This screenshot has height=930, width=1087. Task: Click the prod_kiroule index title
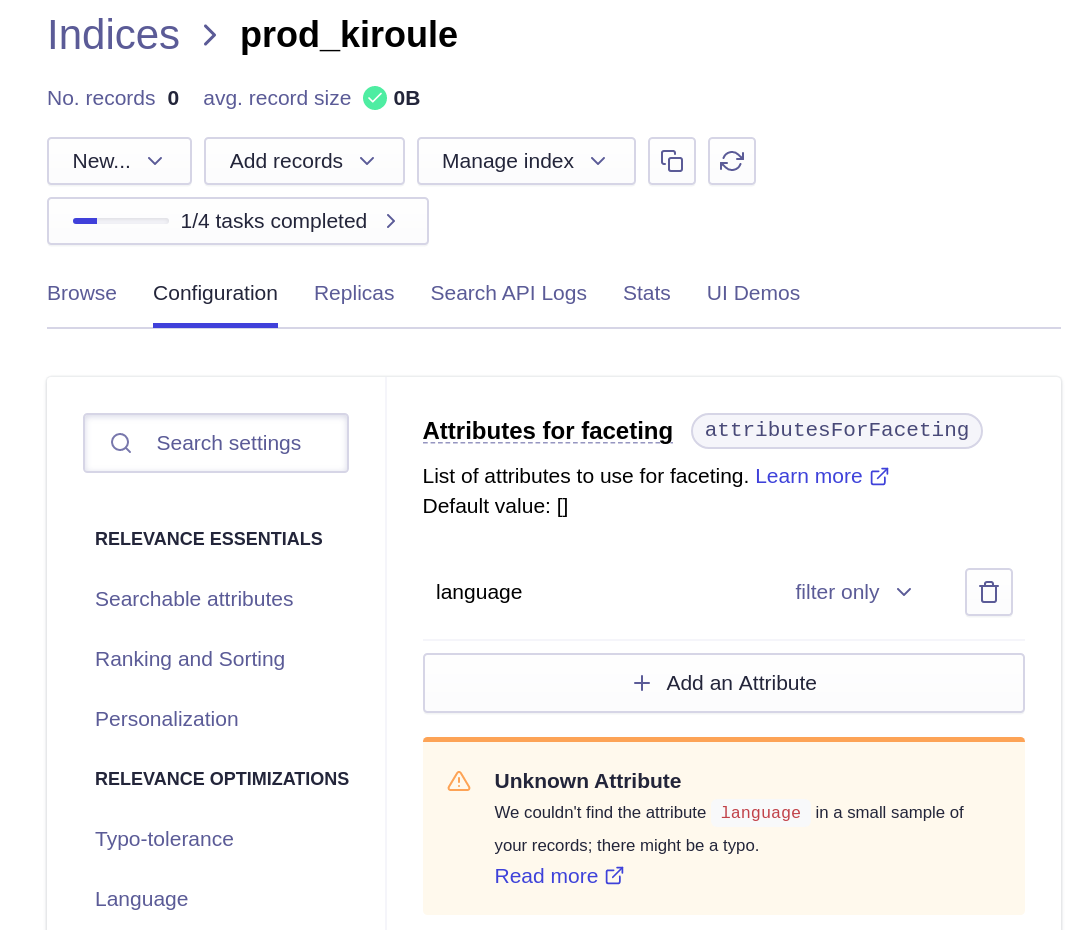(x=349, y=35)
